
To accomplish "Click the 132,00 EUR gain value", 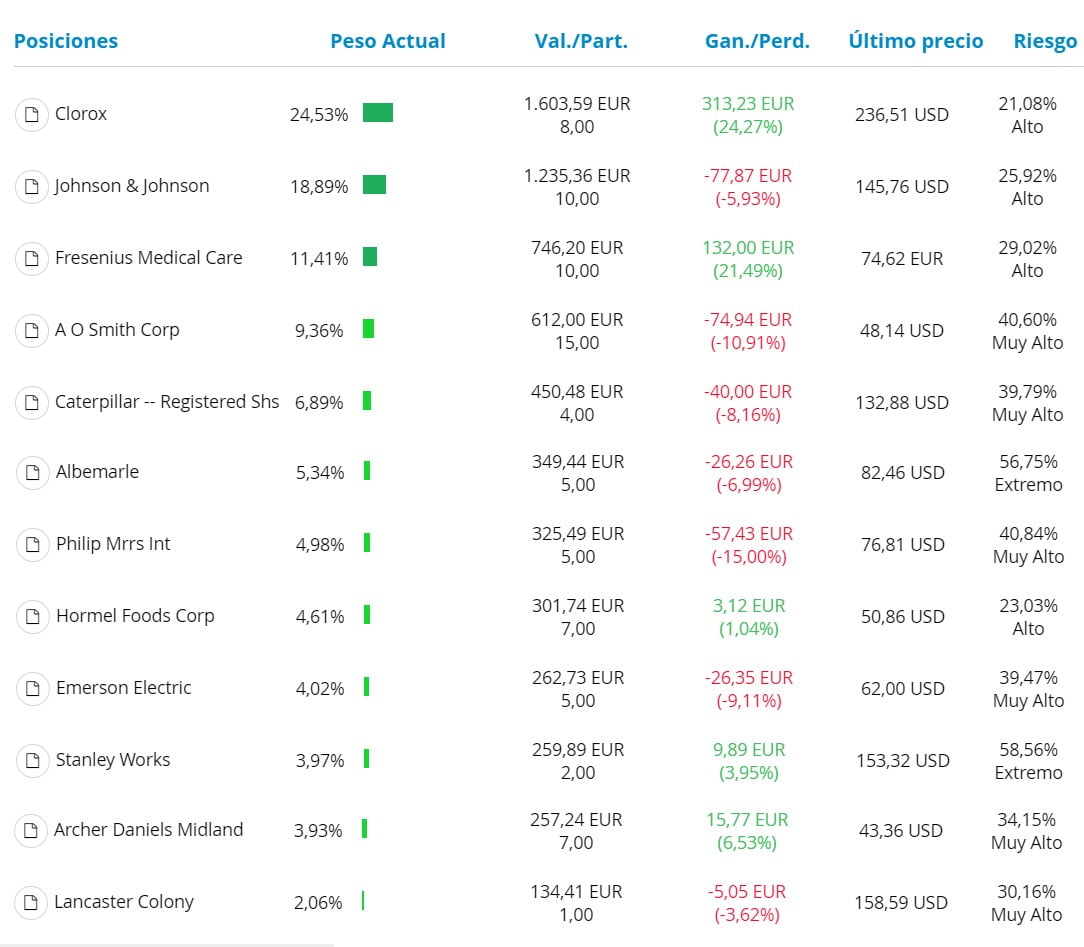I will [748, 247].
